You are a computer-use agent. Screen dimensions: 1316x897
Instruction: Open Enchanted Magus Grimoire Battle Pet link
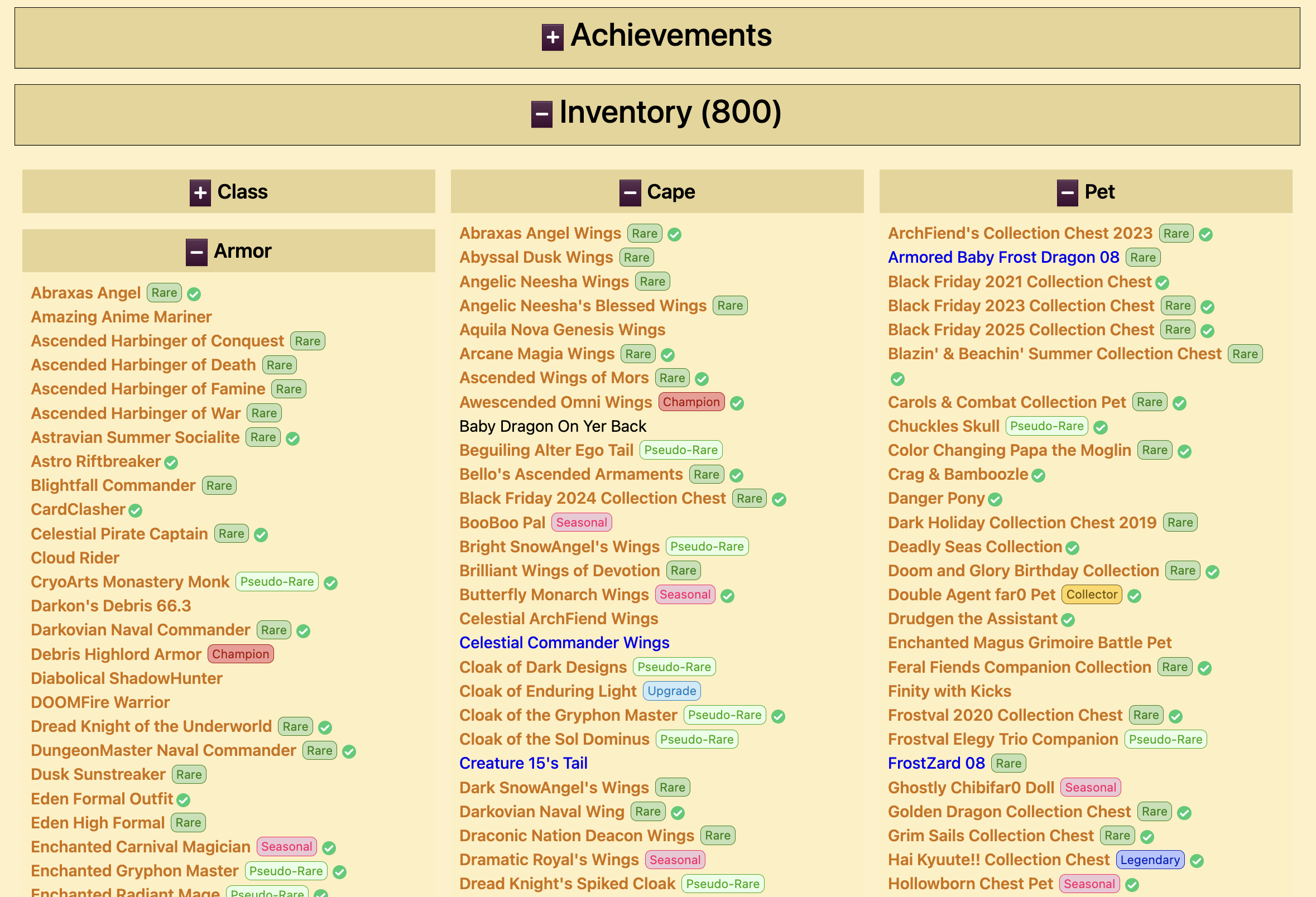click(x=1030, y=643)
